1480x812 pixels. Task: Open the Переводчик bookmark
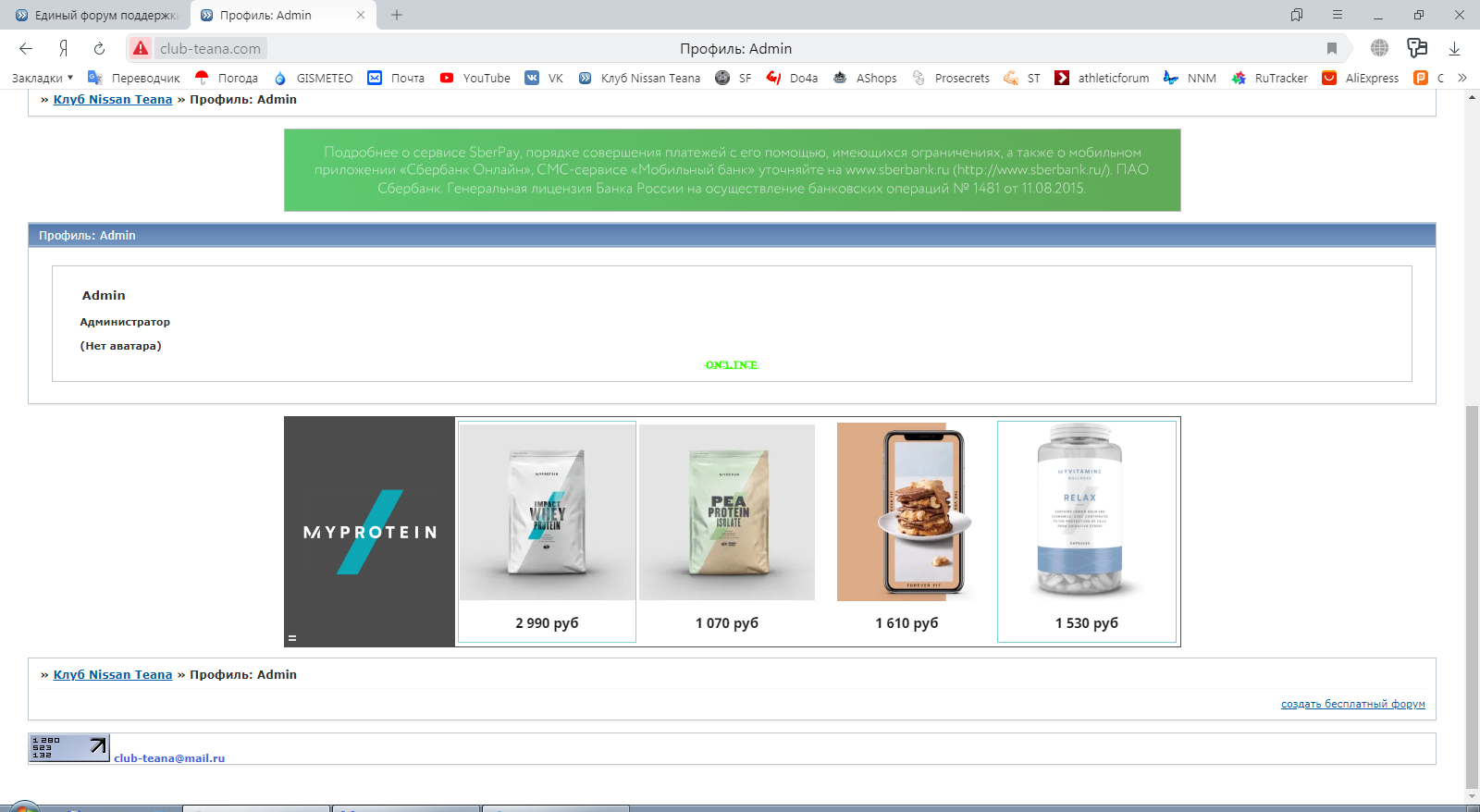click(x=134, y=78)
